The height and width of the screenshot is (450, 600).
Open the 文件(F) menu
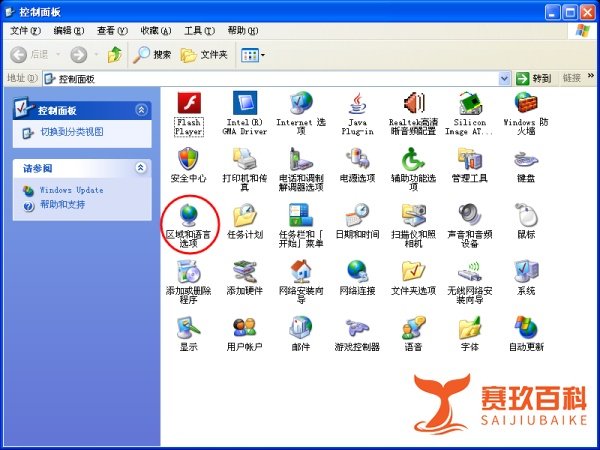coord(25,31)
